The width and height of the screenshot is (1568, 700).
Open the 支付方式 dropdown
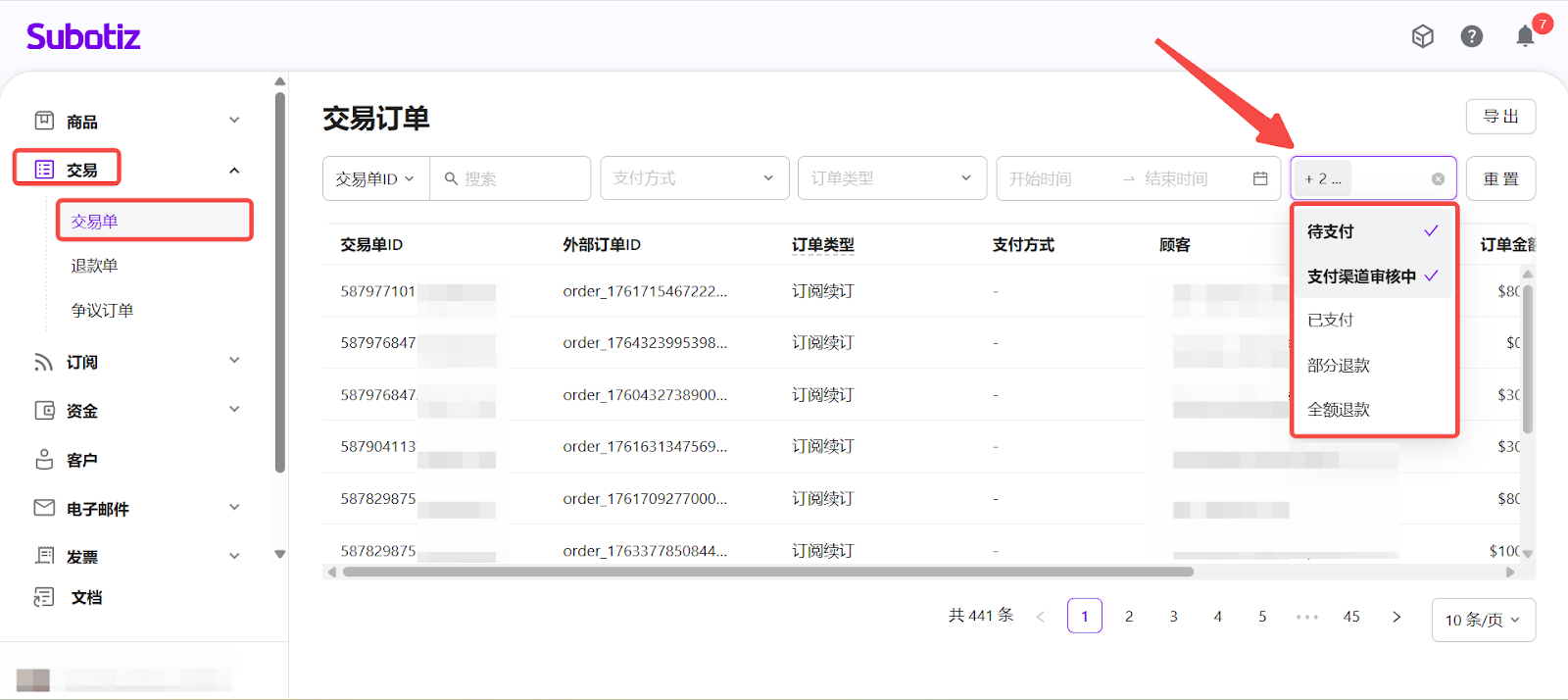[694, 178]
